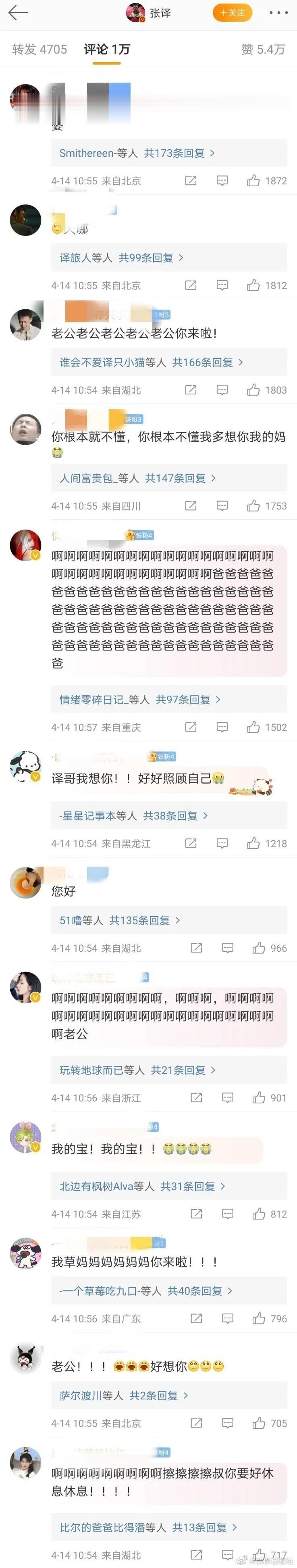The image size is (297, 1568).
Task: Like the 译哥我想你 comment with 1218 likes
Action: point(254,844)
